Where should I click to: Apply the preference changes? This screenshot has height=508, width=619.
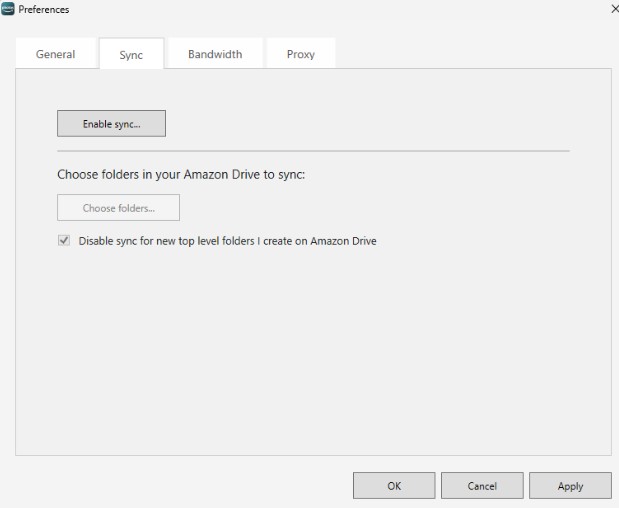[570, 486]
